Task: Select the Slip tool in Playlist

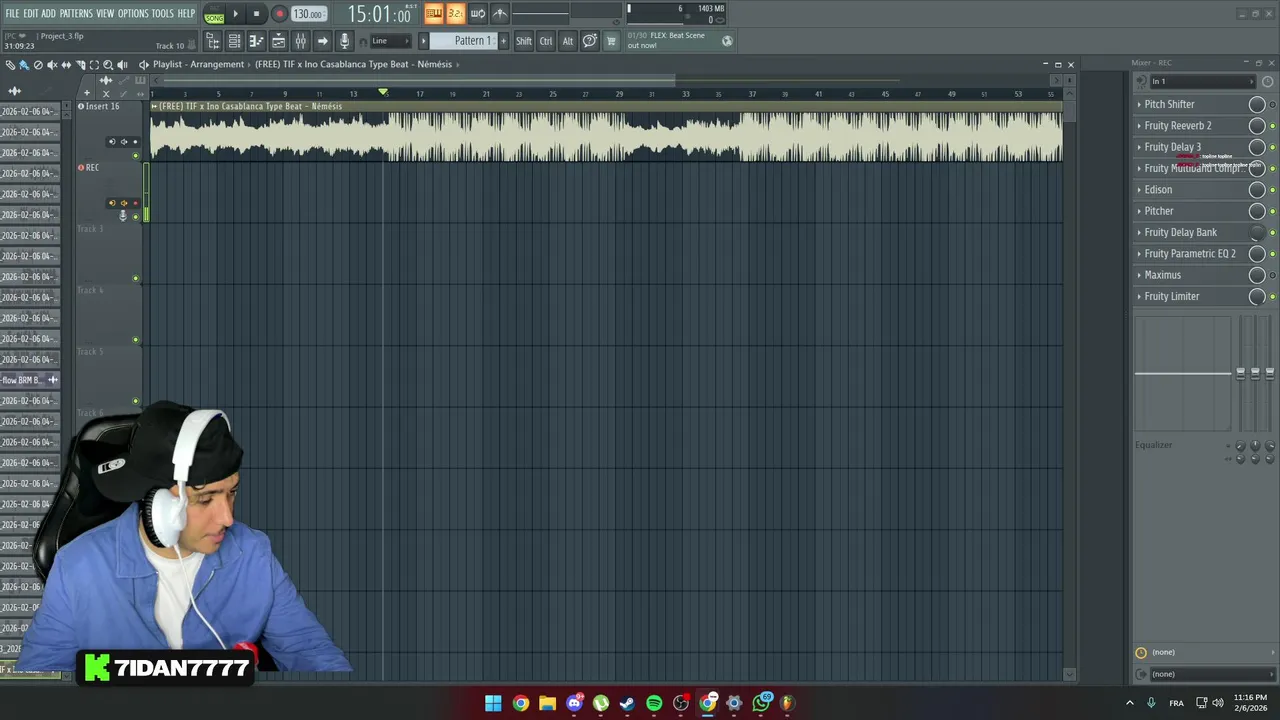Action: coord(66,65)
